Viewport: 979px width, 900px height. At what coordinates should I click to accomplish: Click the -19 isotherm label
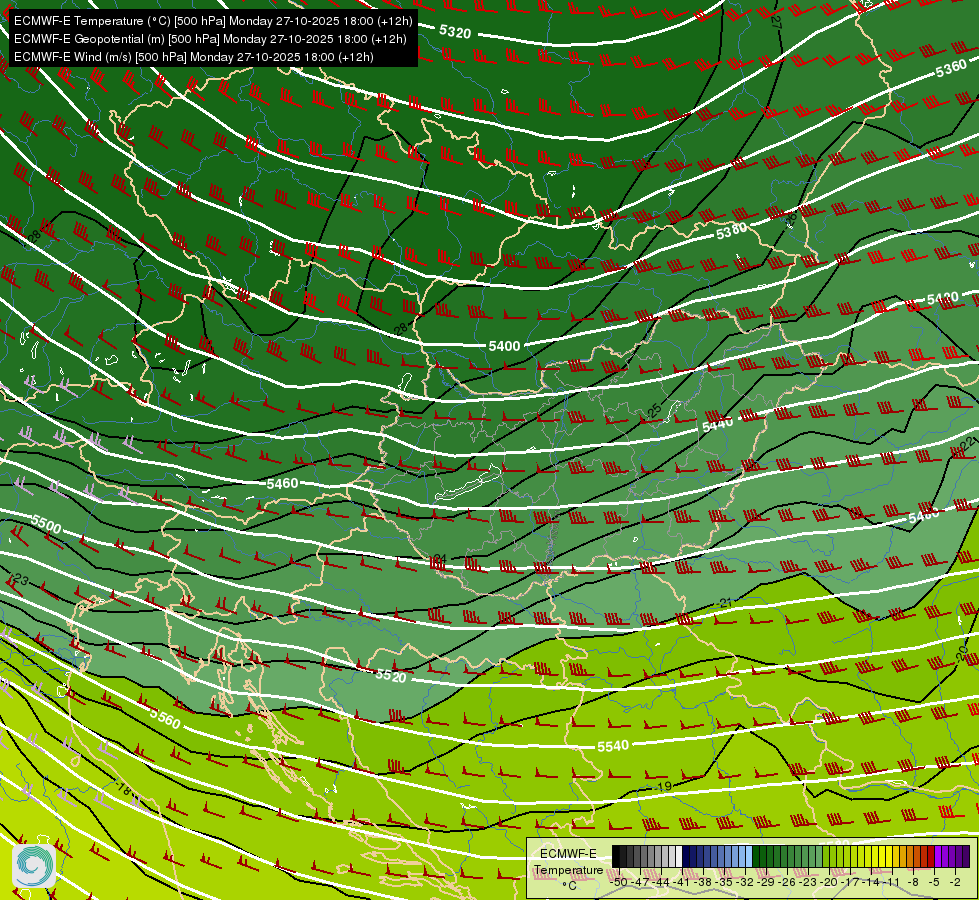662,786
